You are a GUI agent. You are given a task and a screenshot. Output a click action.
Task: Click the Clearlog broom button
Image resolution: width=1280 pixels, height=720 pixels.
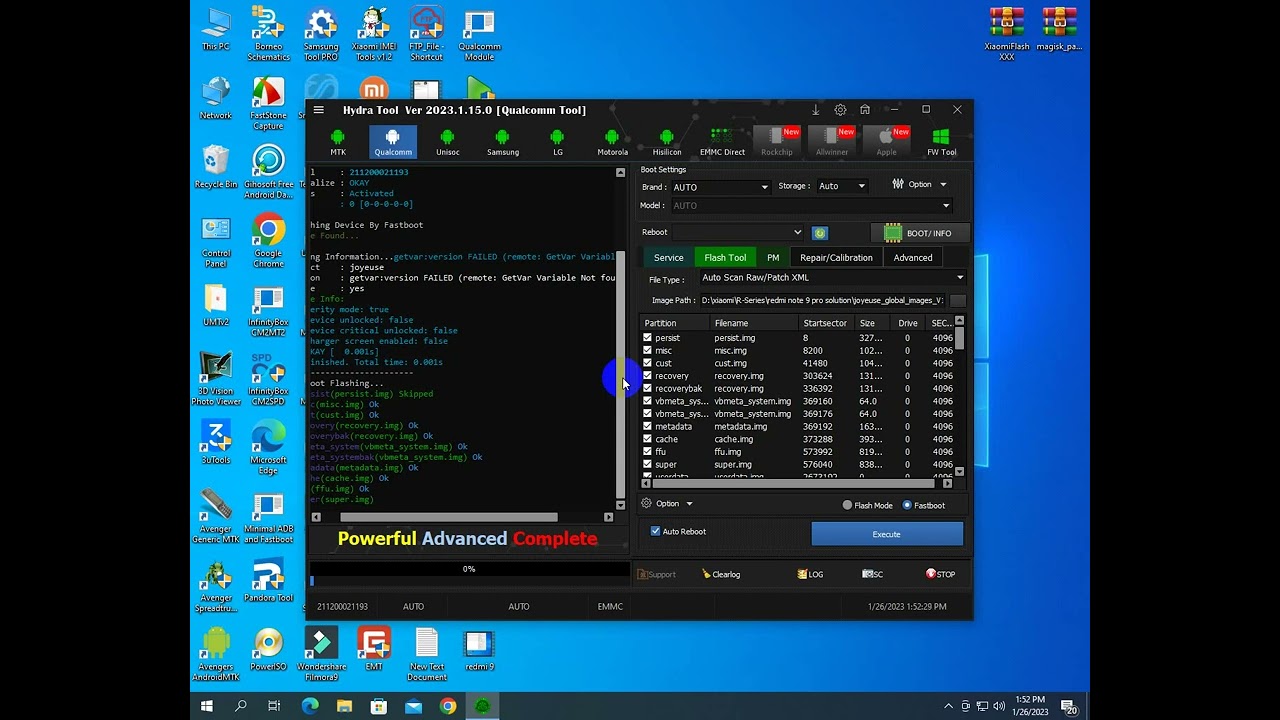(x=722, y=574)
